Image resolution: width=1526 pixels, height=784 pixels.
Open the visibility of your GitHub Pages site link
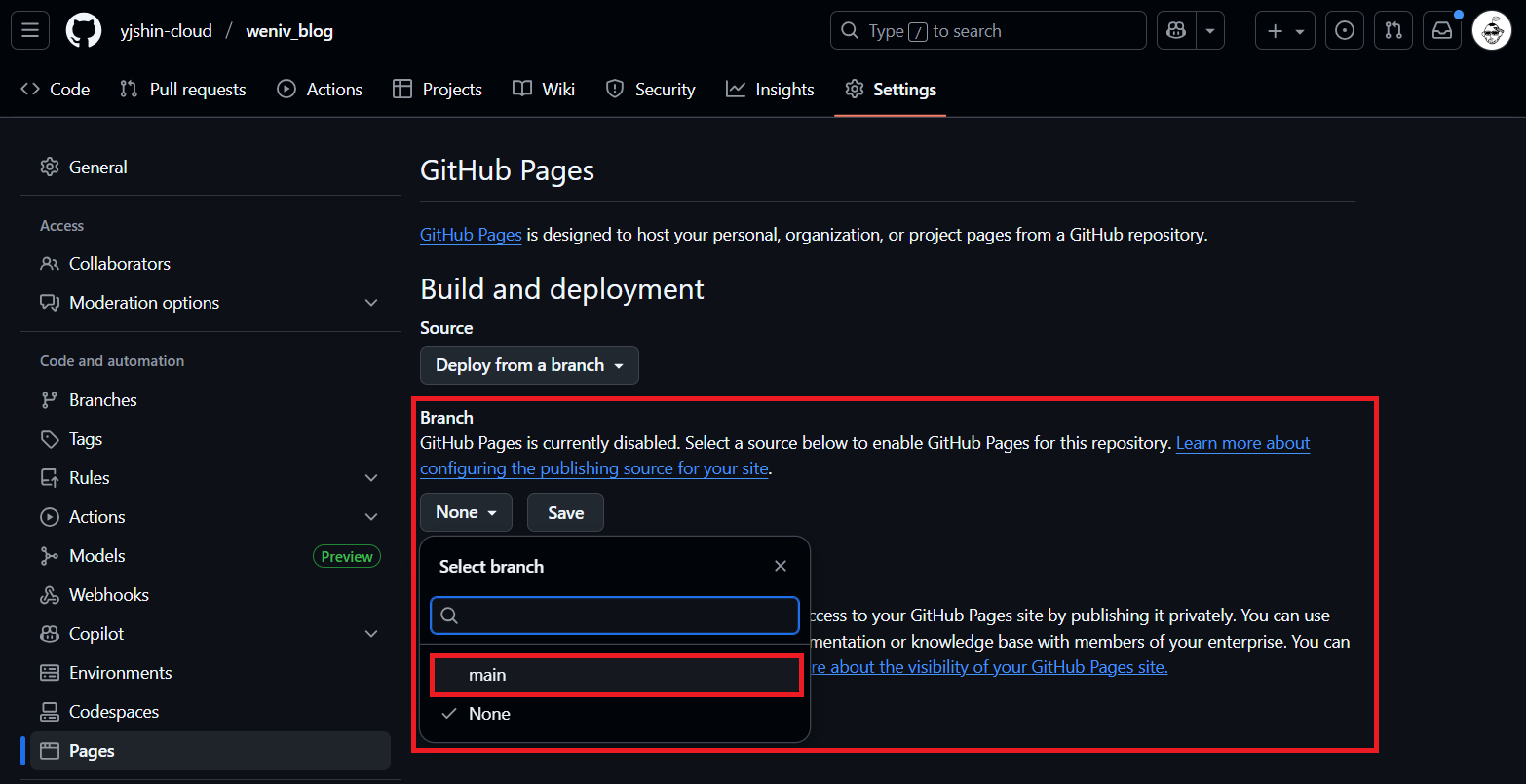988,667
